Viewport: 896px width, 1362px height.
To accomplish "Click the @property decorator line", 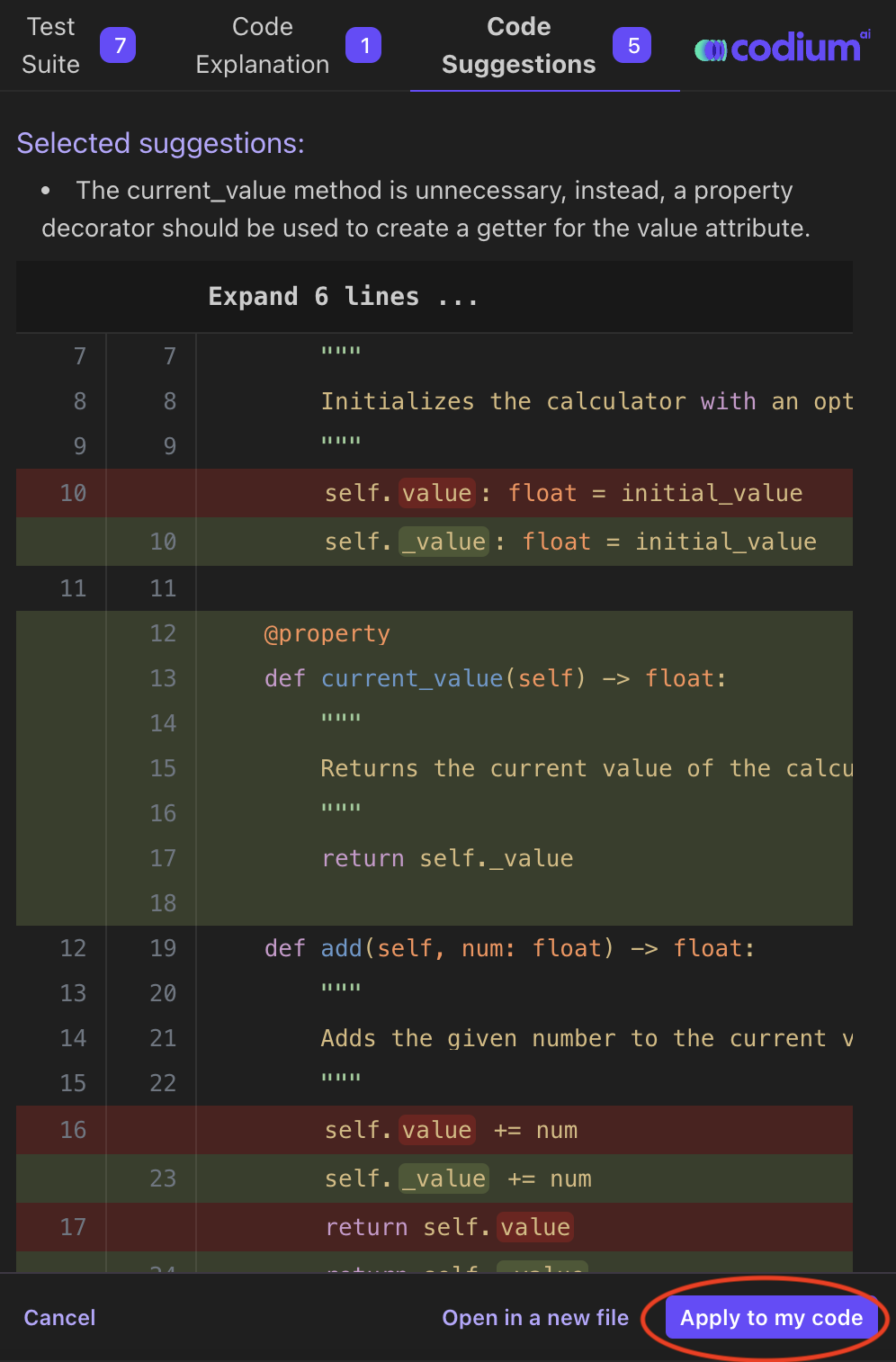I will [x=327, y=633].
